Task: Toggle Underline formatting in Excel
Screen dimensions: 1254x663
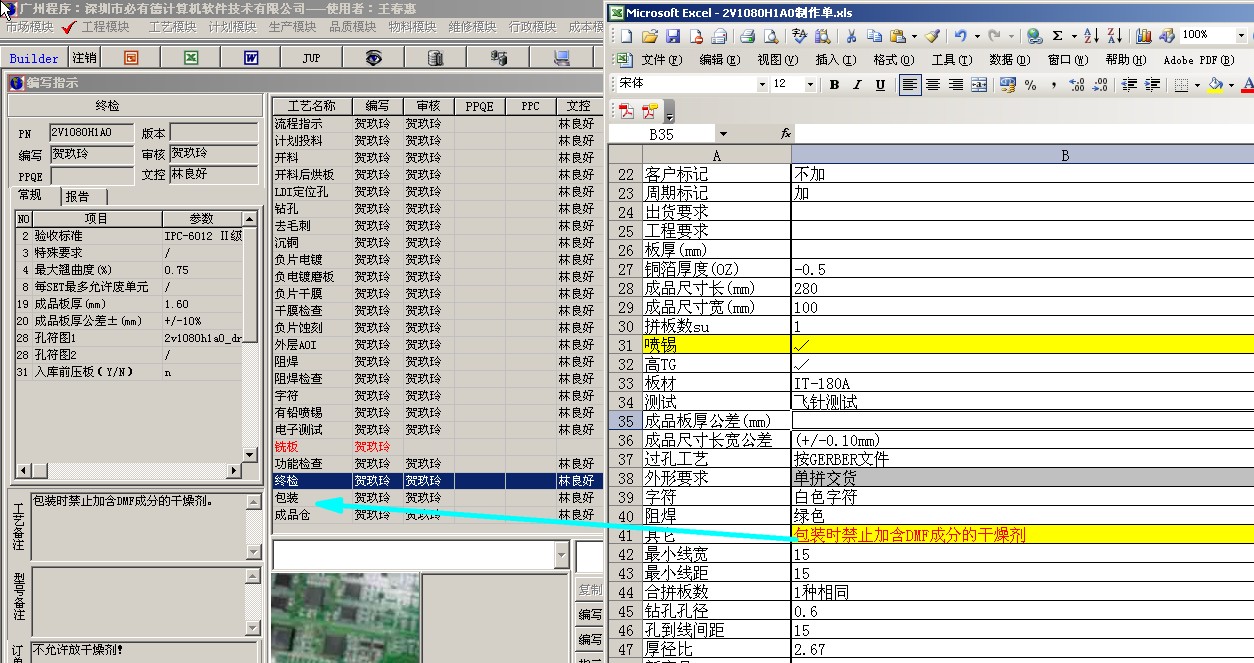Action: coord(880,85)
